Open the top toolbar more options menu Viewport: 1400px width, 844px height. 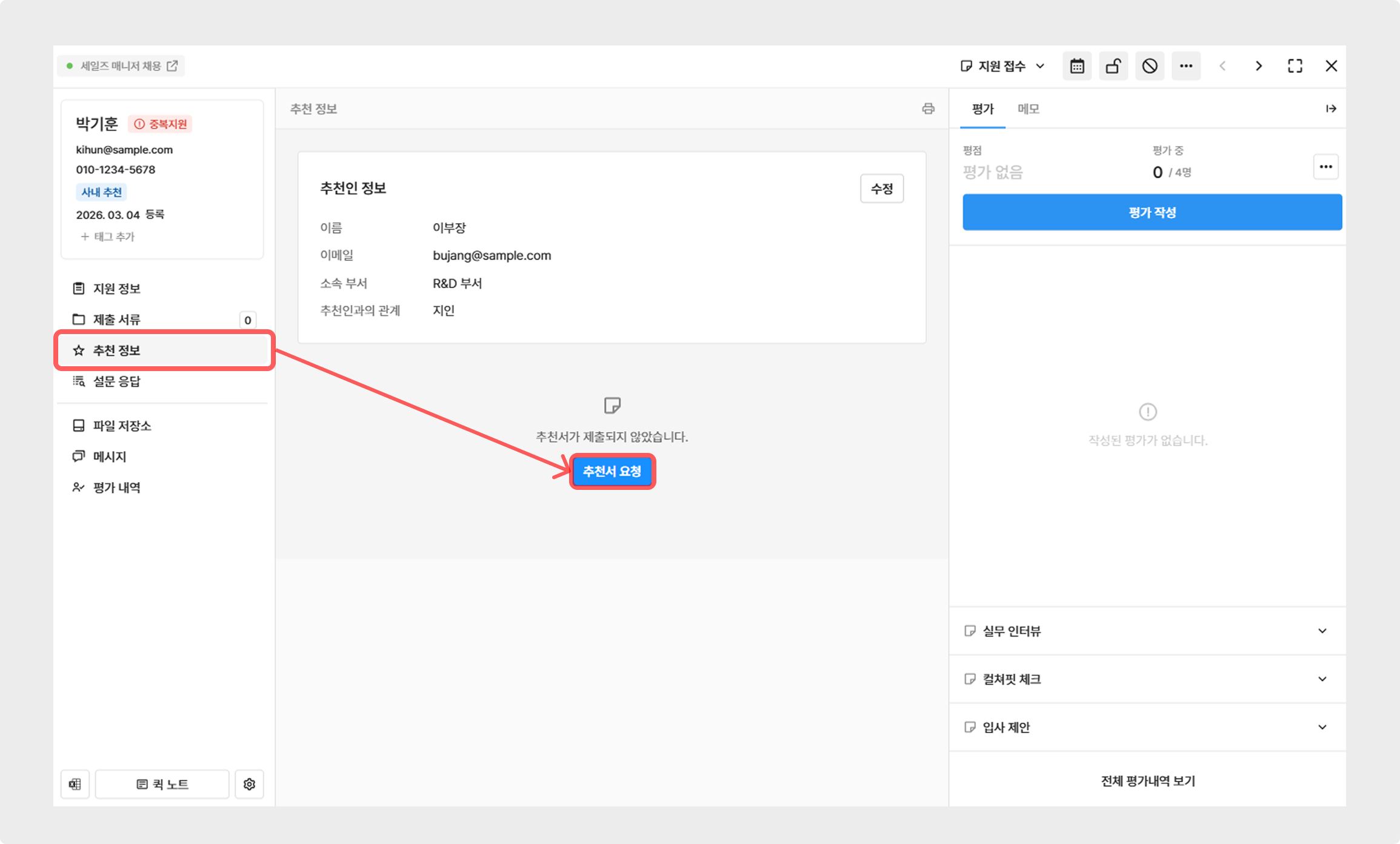[x=1186, y=66]
